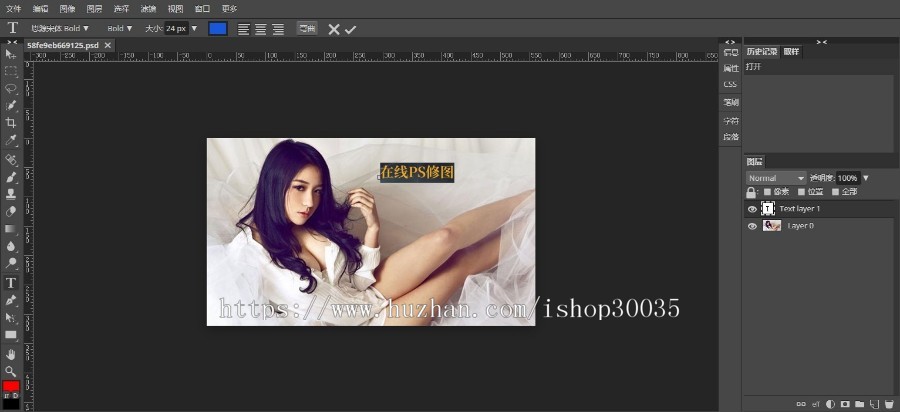Choose the Lasso selection tool

click(x=11, y=88)
